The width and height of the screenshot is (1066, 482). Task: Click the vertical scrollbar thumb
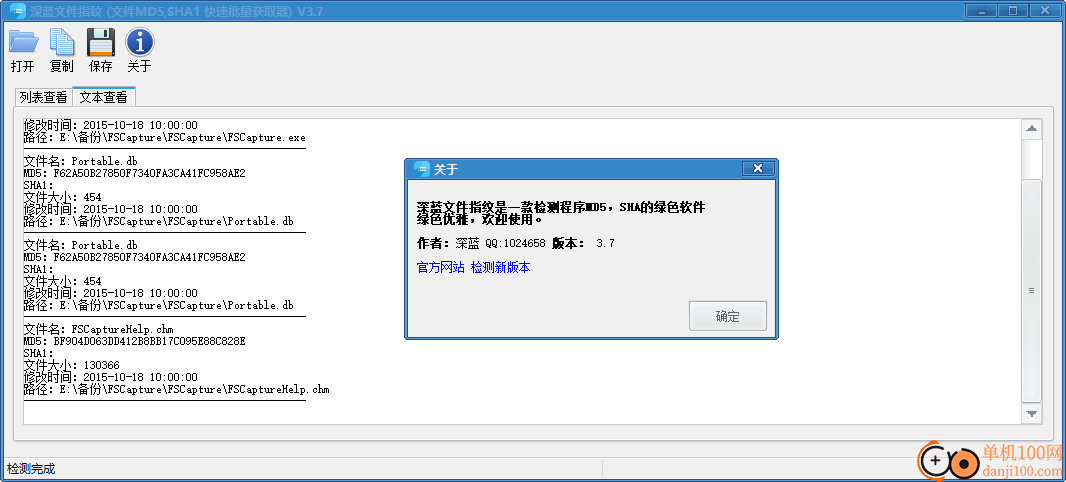pyautogui.click(x=1031, y=290)
